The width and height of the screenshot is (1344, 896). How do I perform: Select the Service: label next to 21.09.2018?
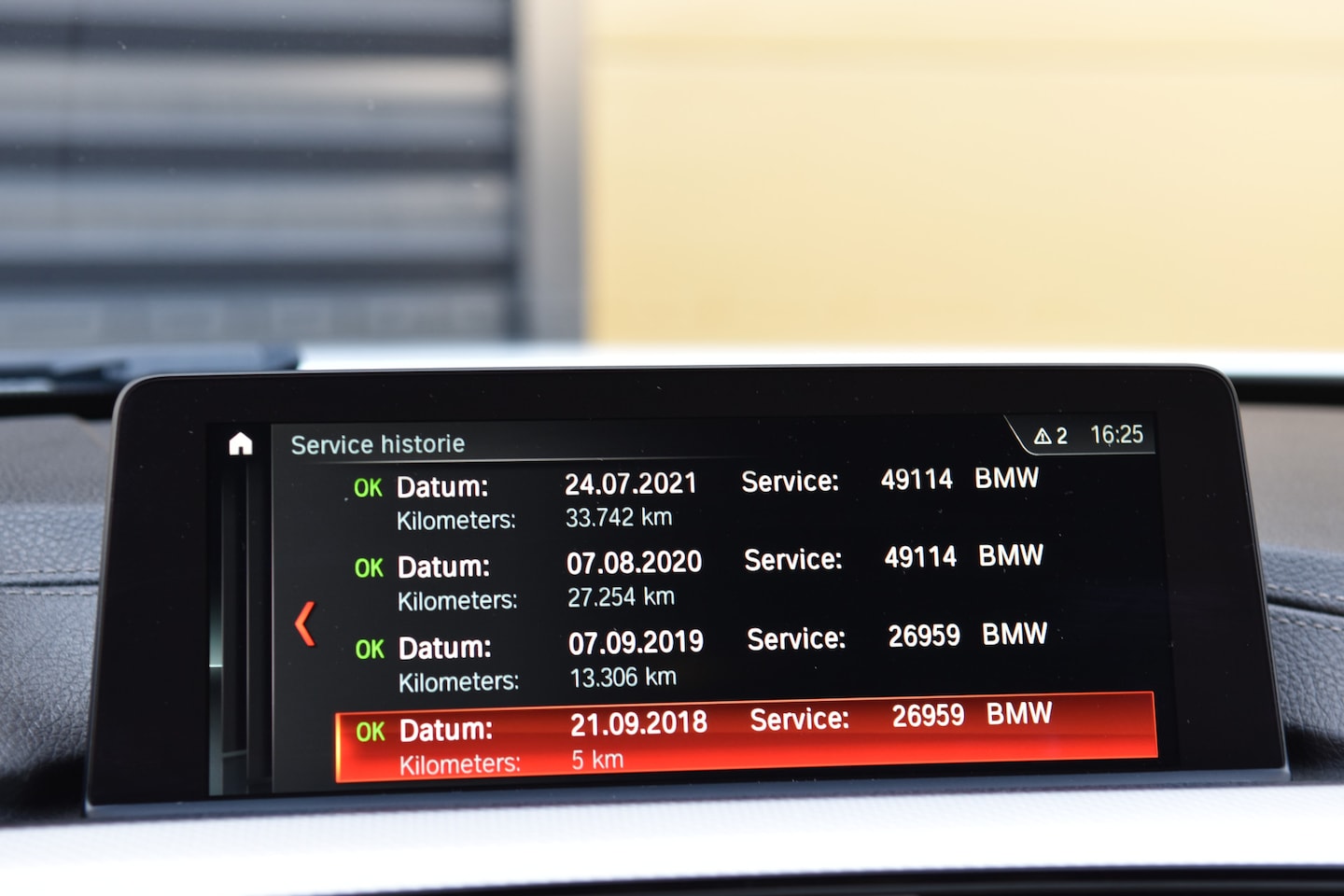tap(800, 720)
